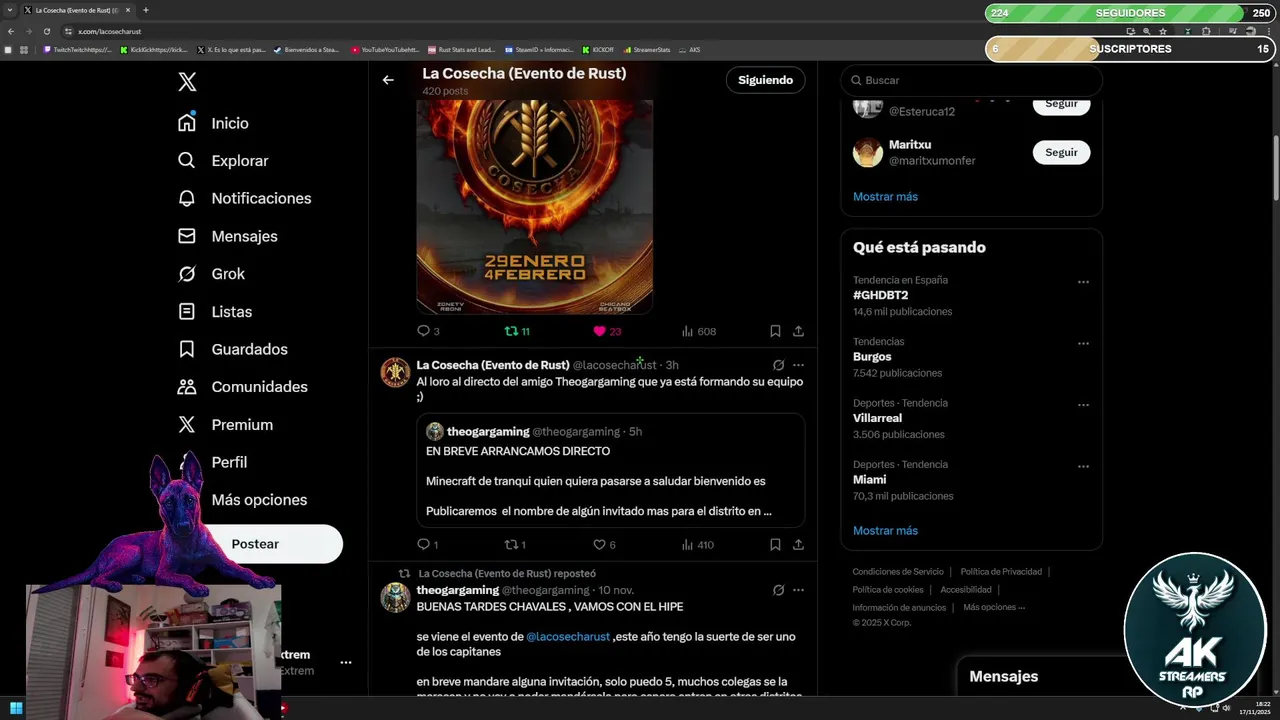Open a new browser tab
The height and width of the screenshot is (720, 1280).
tap(146, 10)
